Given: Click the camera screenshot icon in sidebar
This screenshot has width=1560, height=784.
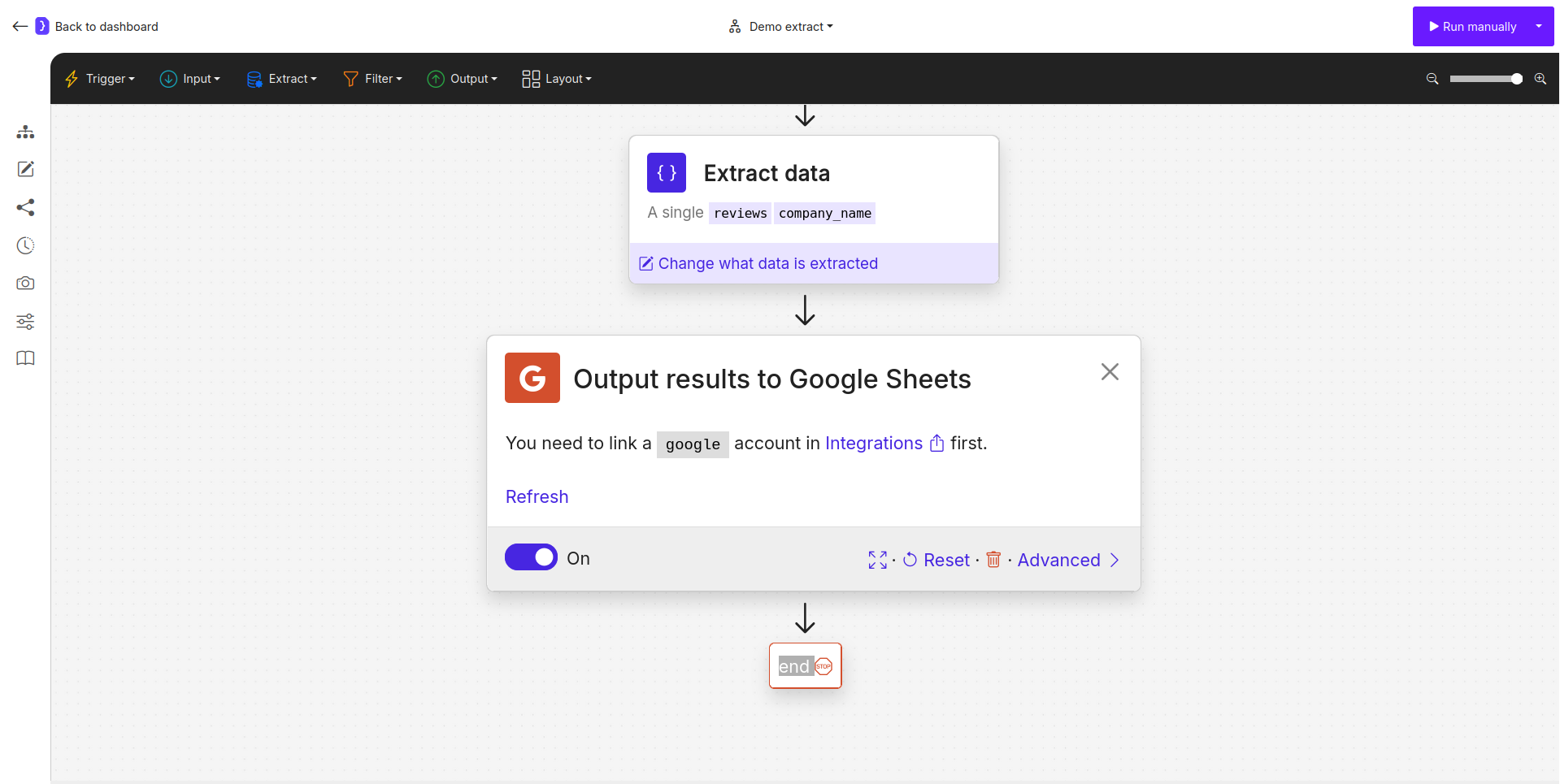Looking at the screenshot, I should pos(25,283).
